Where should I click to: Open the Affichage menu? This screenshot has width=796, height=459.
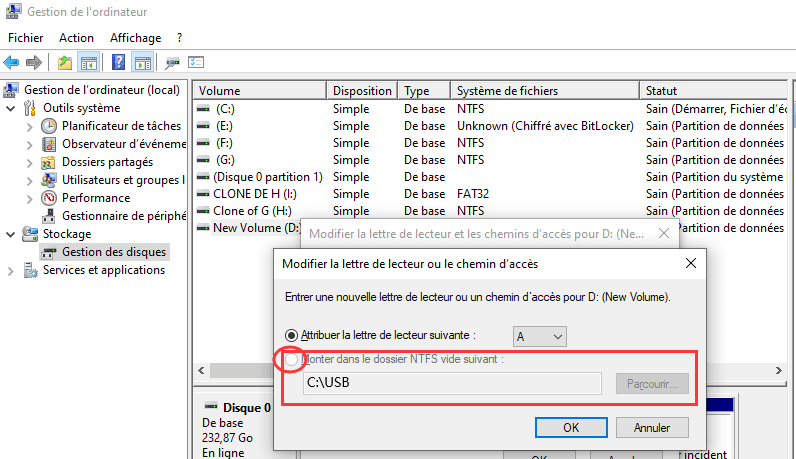click(135, 37)
